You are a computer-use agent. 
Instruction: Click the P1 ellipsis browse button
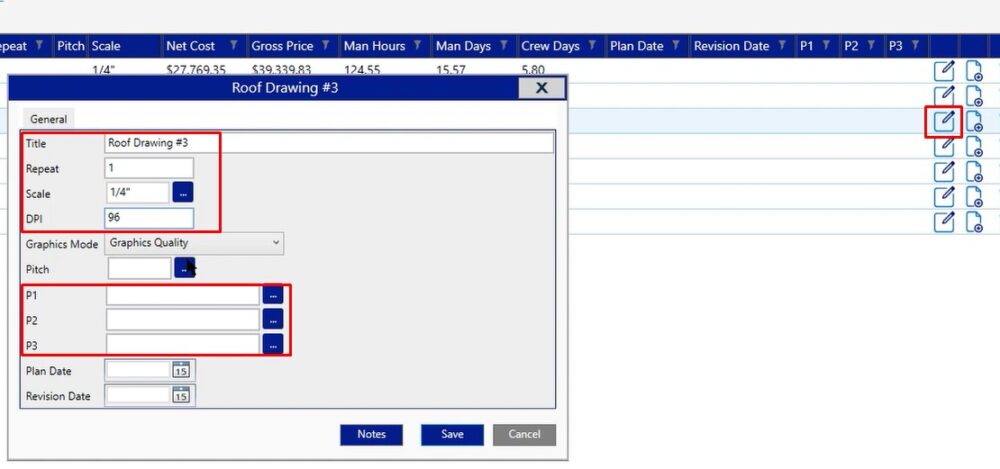coord(273,295)
